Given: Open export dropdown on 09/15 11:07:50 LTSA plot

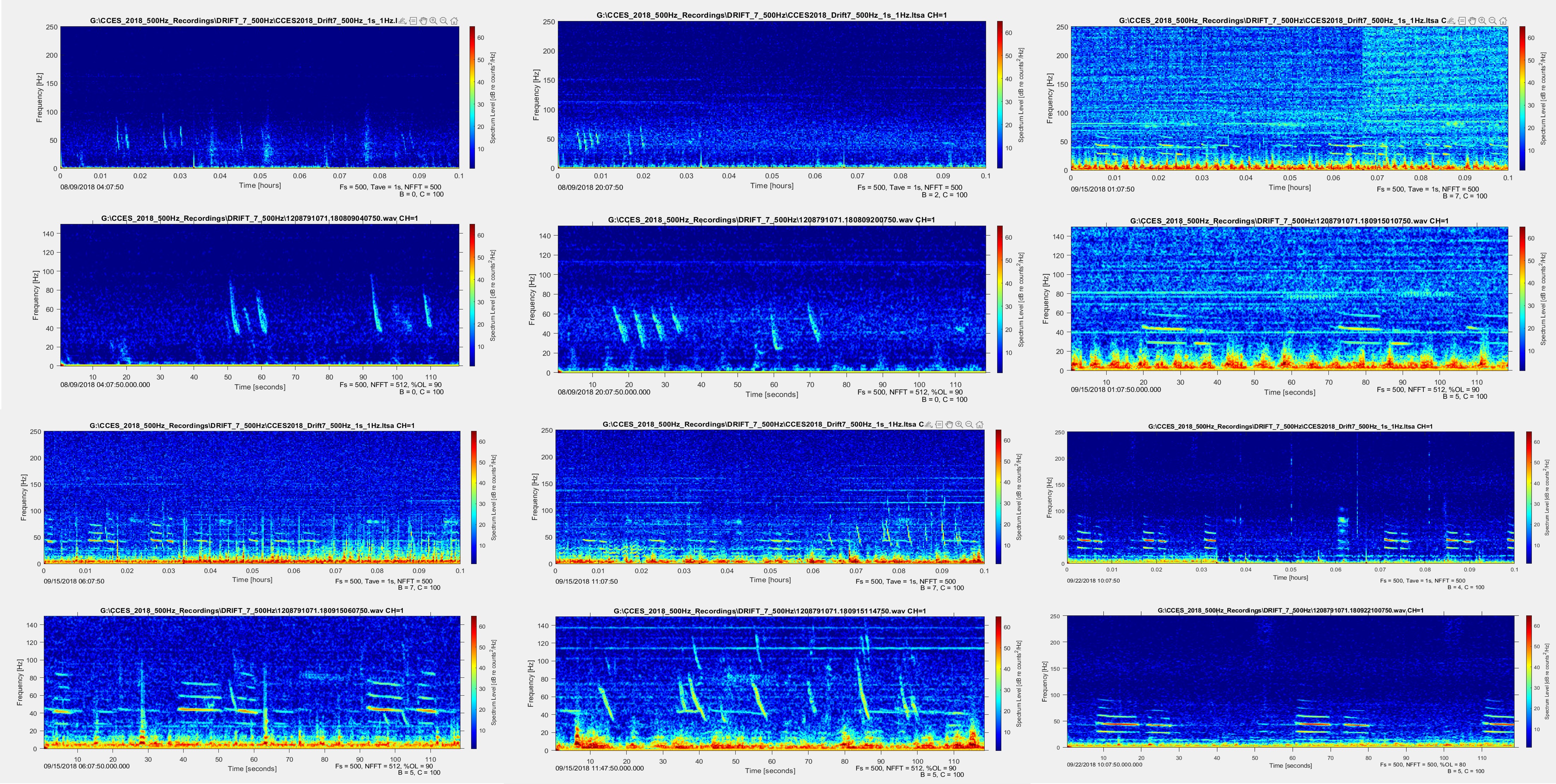Looking at the screenshot, I should coord(929,424).
